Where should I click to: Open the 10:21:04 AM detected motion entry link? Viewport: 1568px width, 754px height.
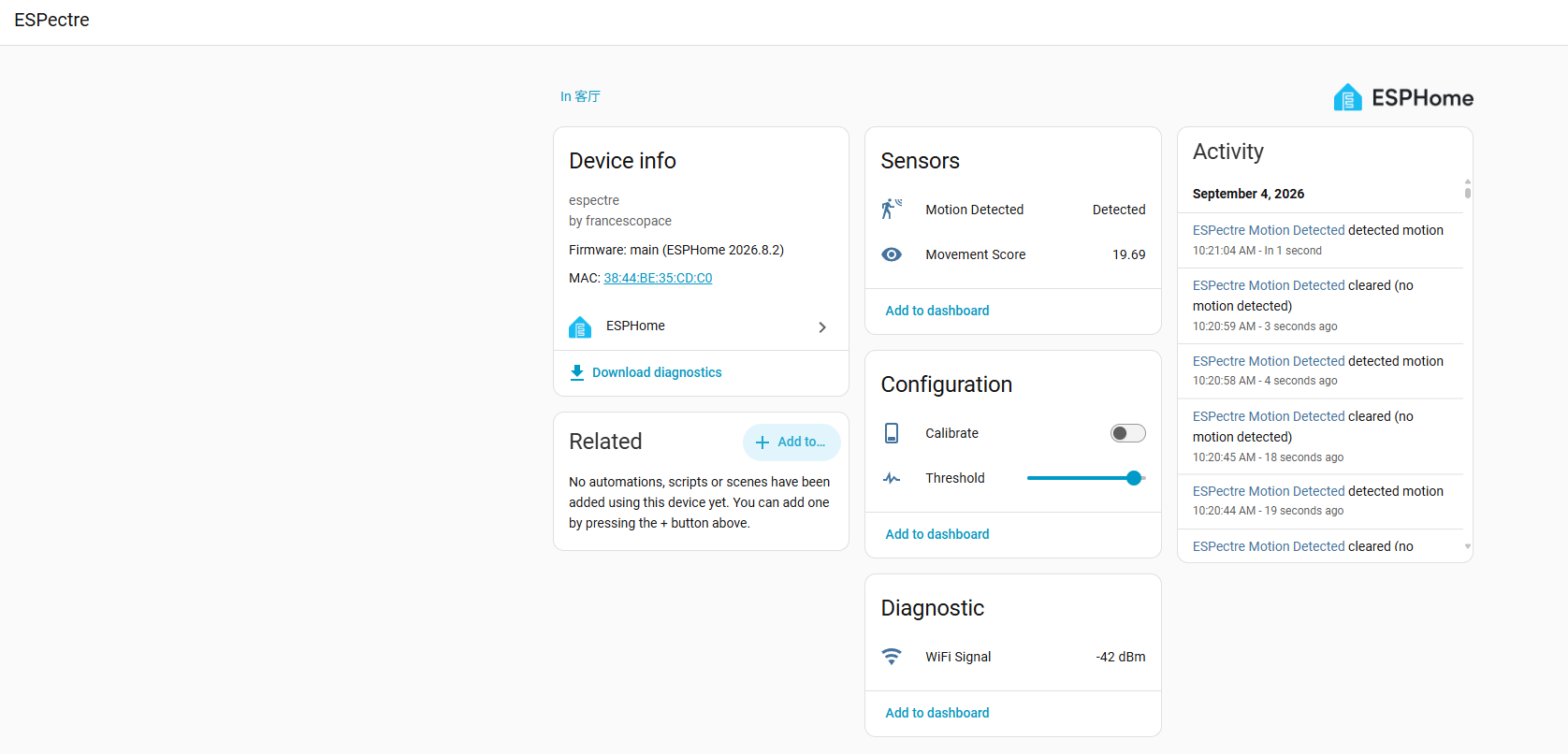coord(1269,230)
